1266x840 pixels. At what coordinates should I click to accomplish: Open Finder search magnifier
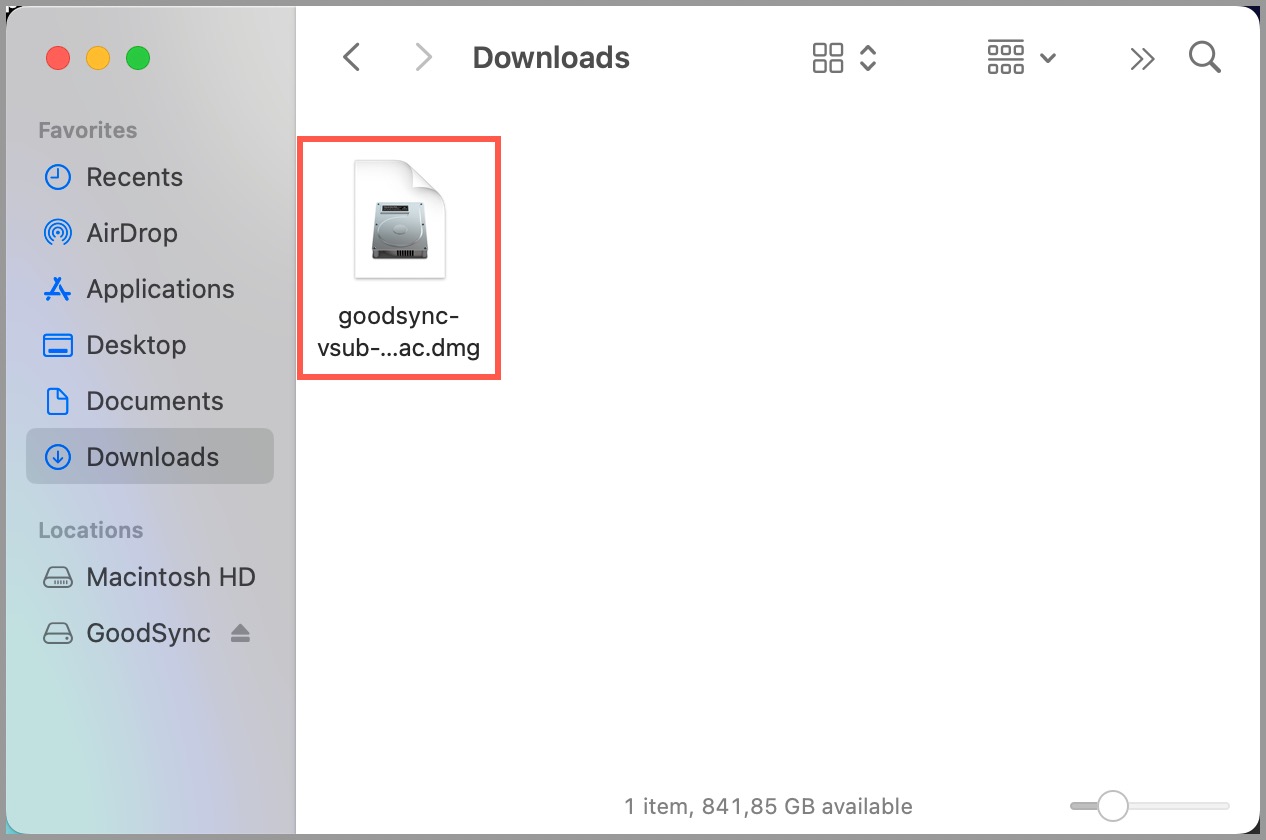point(1205,57)
